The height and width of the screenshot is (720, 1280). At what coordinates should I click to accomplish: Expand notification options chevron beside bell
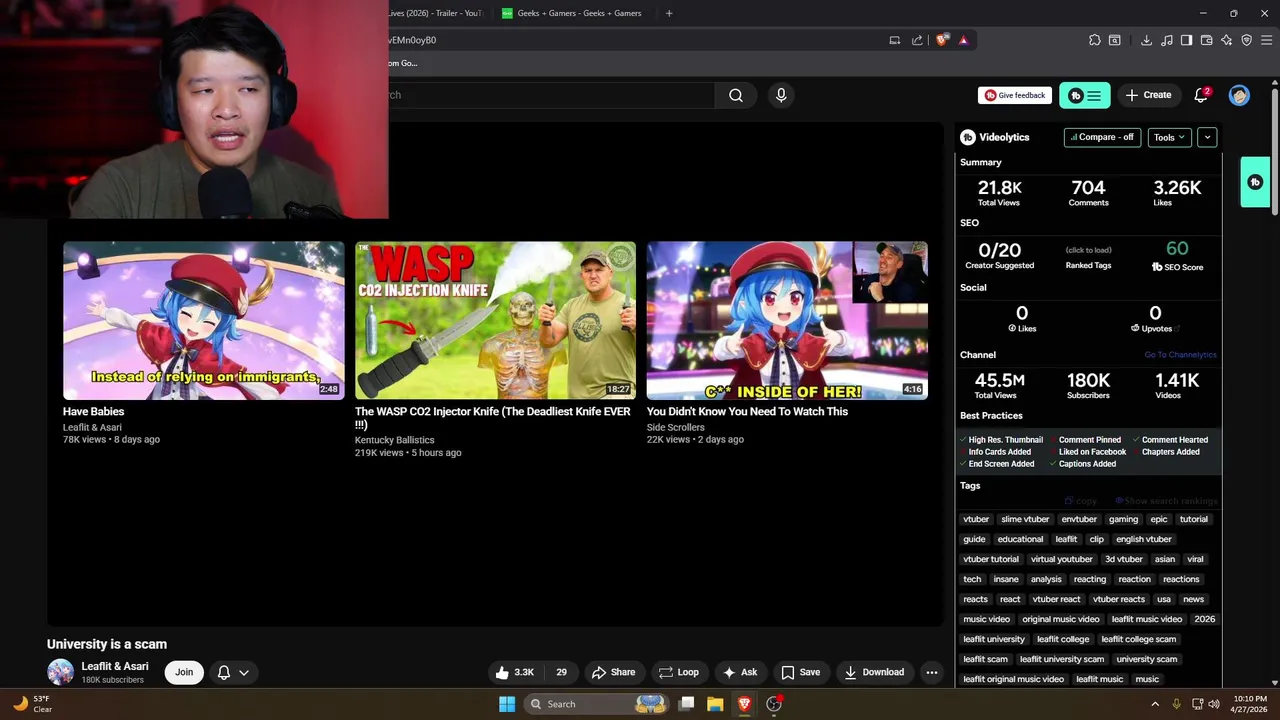pos(243,672)
